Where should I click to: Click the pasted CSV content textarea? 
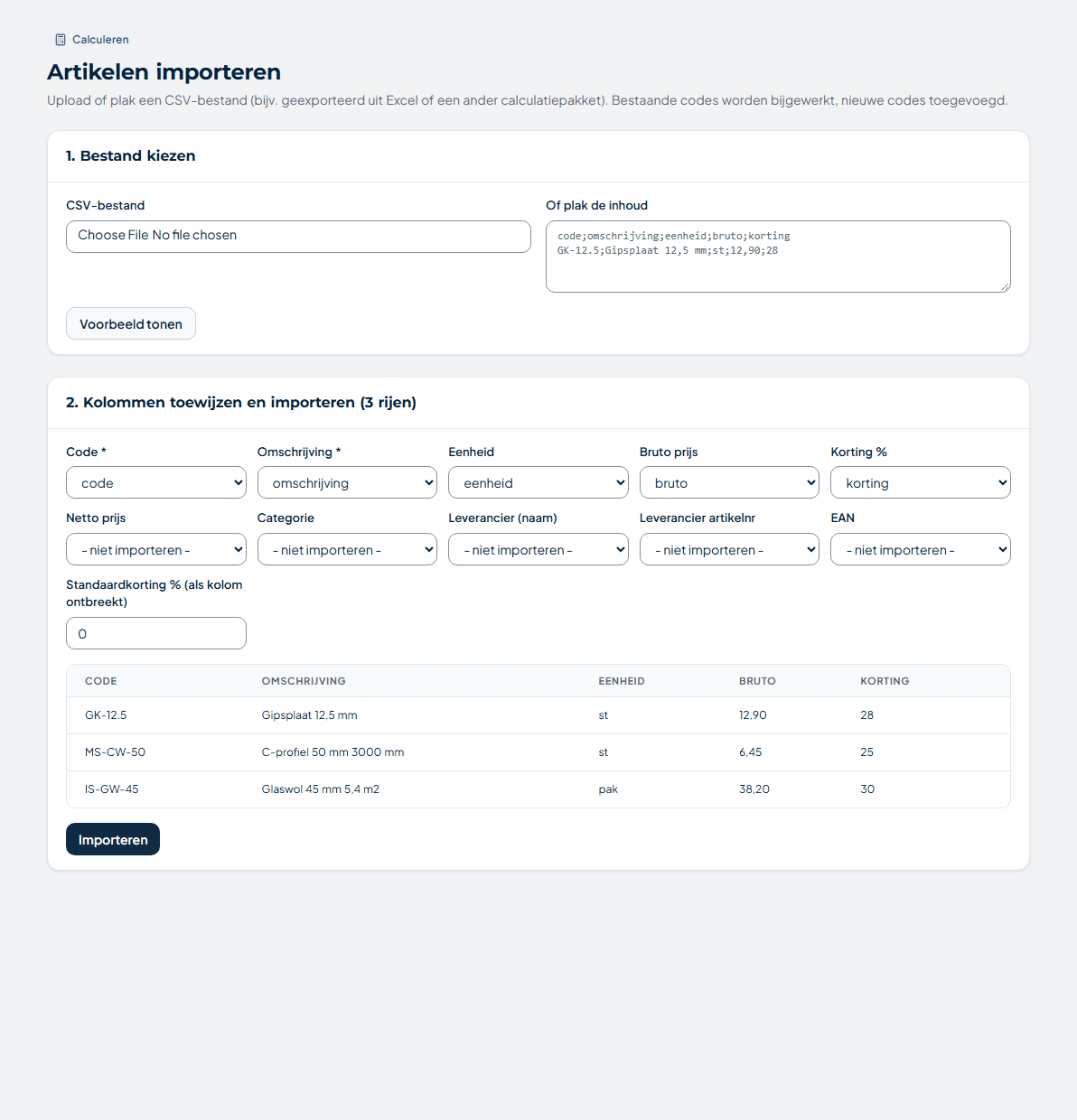click(x=778, y=257)
